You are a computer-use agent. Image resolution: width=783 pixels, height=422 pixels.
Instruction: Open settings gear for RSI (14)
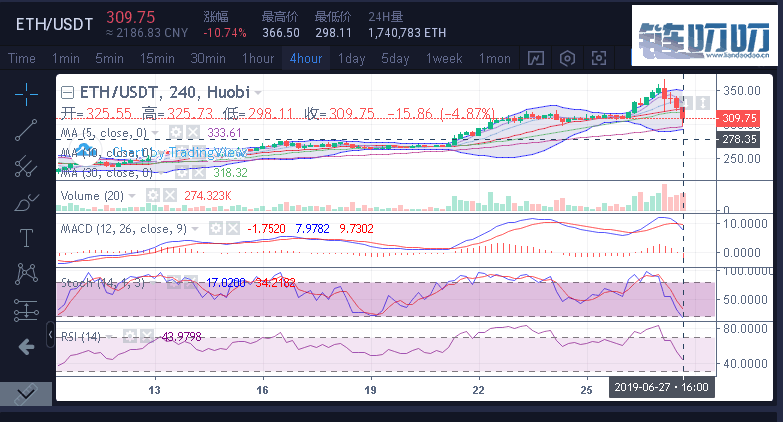130,337
